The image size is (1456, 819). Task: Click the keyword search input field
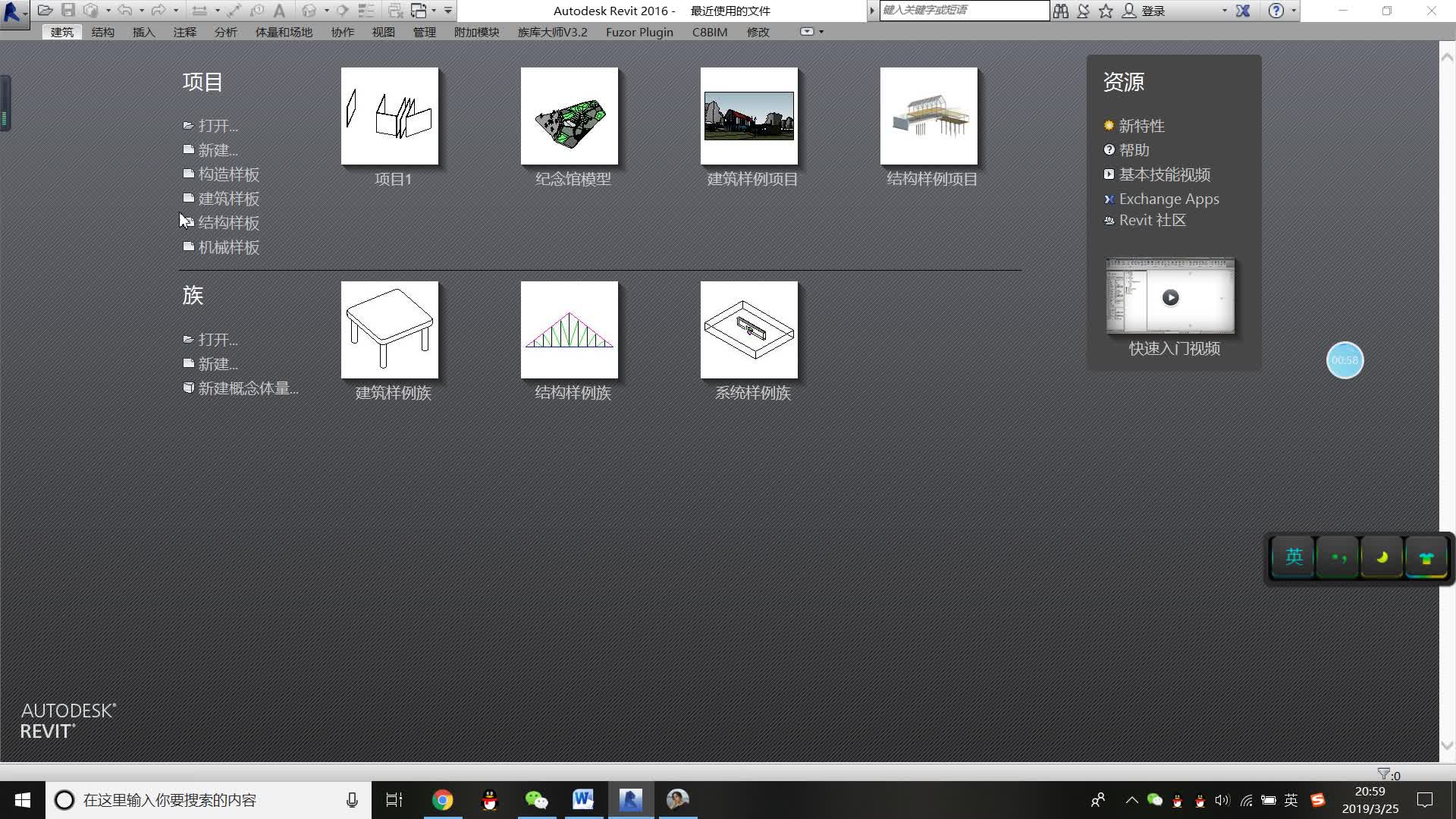964,10
